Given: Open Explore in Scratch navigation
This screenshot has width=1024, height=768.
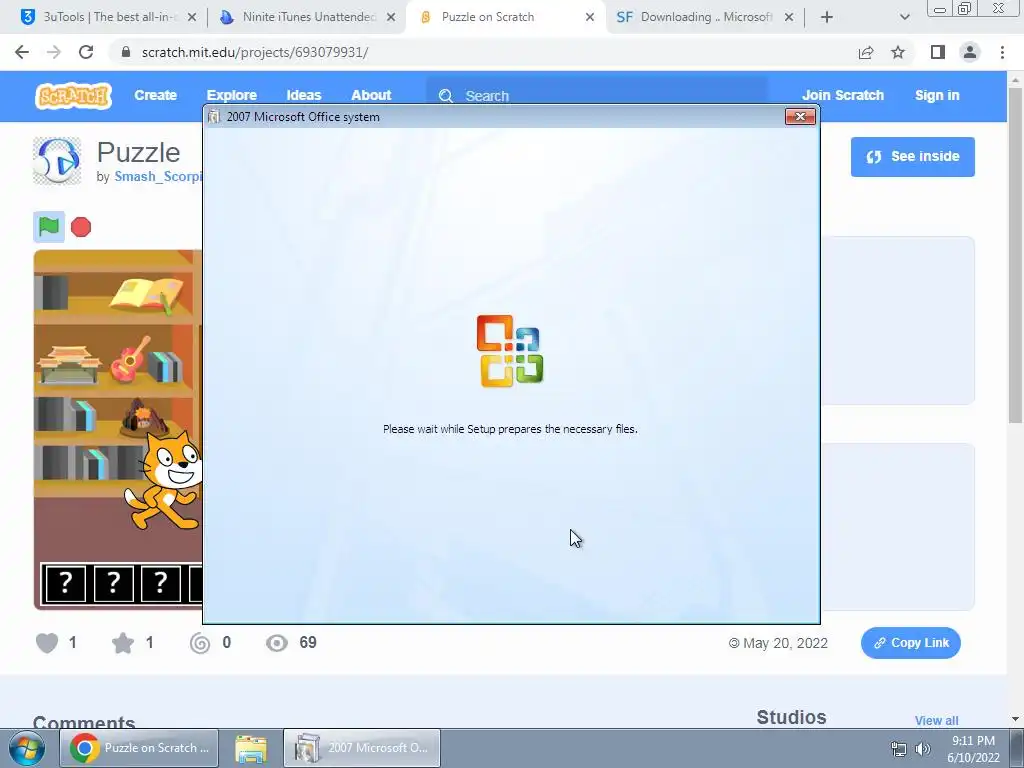Looking at the screenshot, I should 232,95.
